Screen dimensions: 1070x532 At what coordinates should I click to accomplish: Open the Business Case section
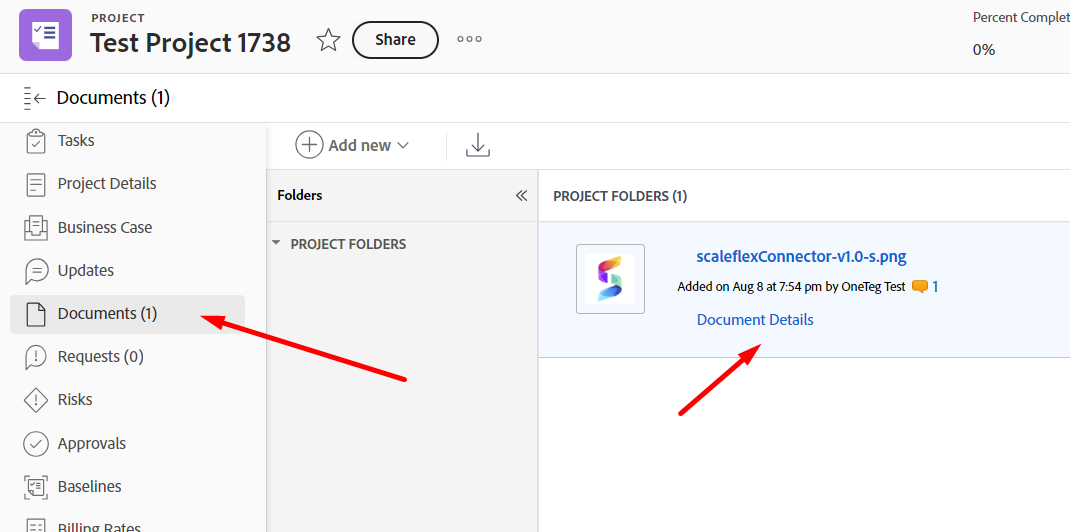pos(104,227)
